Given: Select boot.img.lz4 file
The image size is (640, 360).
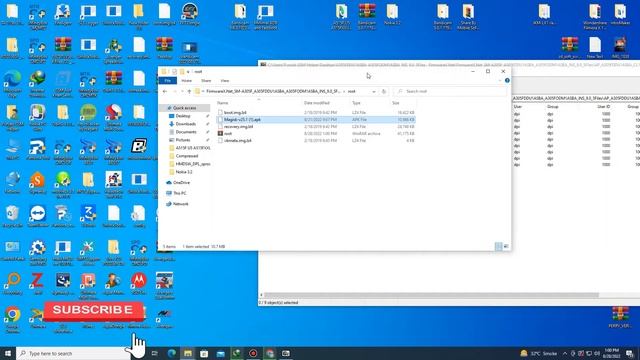Looking at the screenshot, I should click(235, 112).
